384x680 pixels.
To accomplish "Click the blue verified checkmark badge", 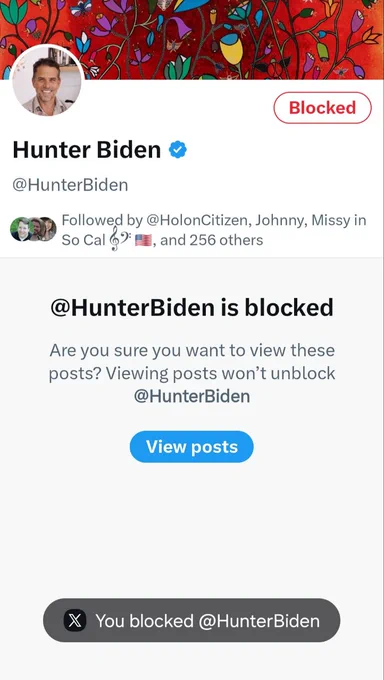I will (177, 150).
